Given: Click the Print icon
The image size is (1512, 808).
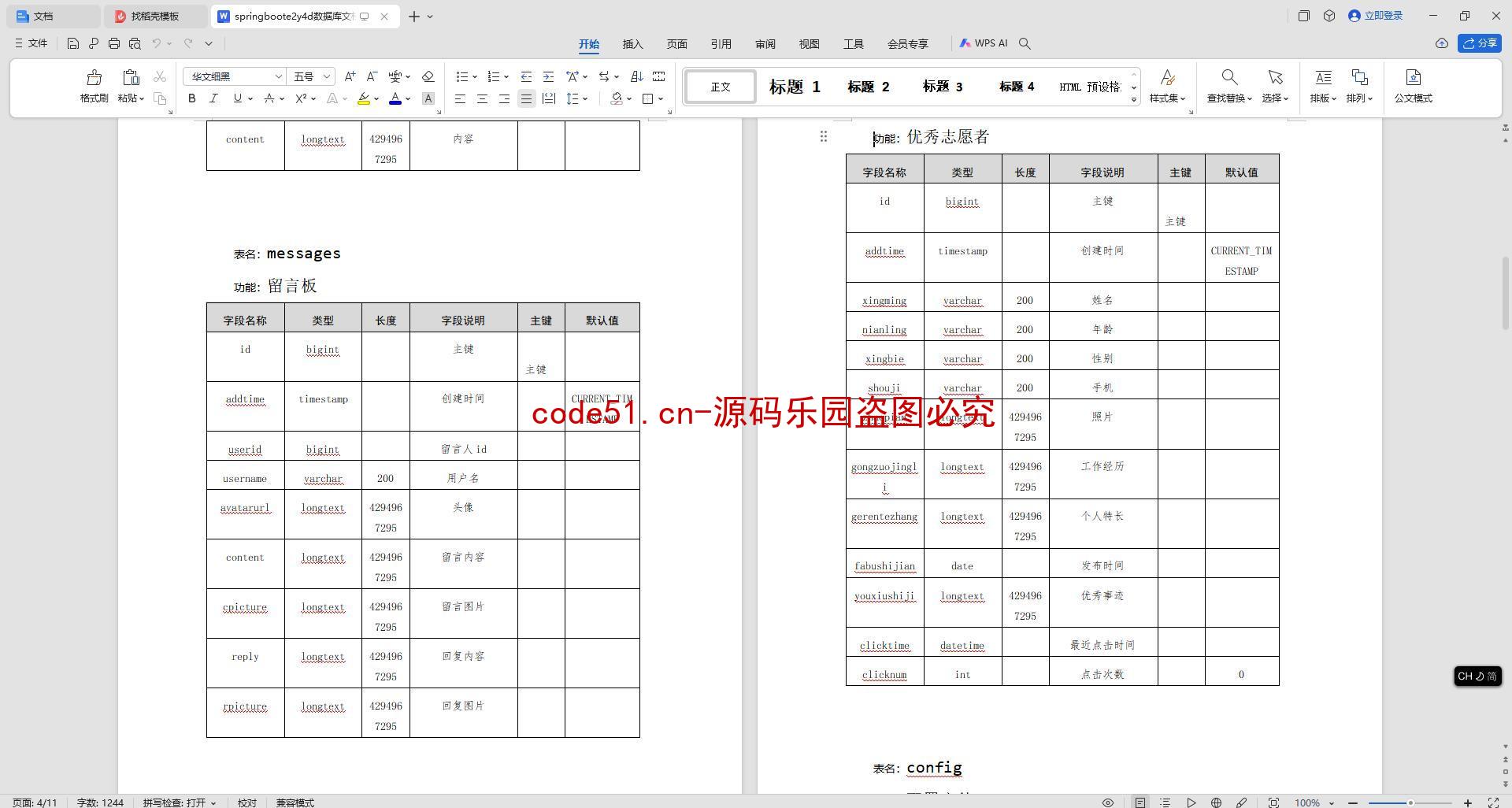Looking at the screenshot, I should pos(114,43).
